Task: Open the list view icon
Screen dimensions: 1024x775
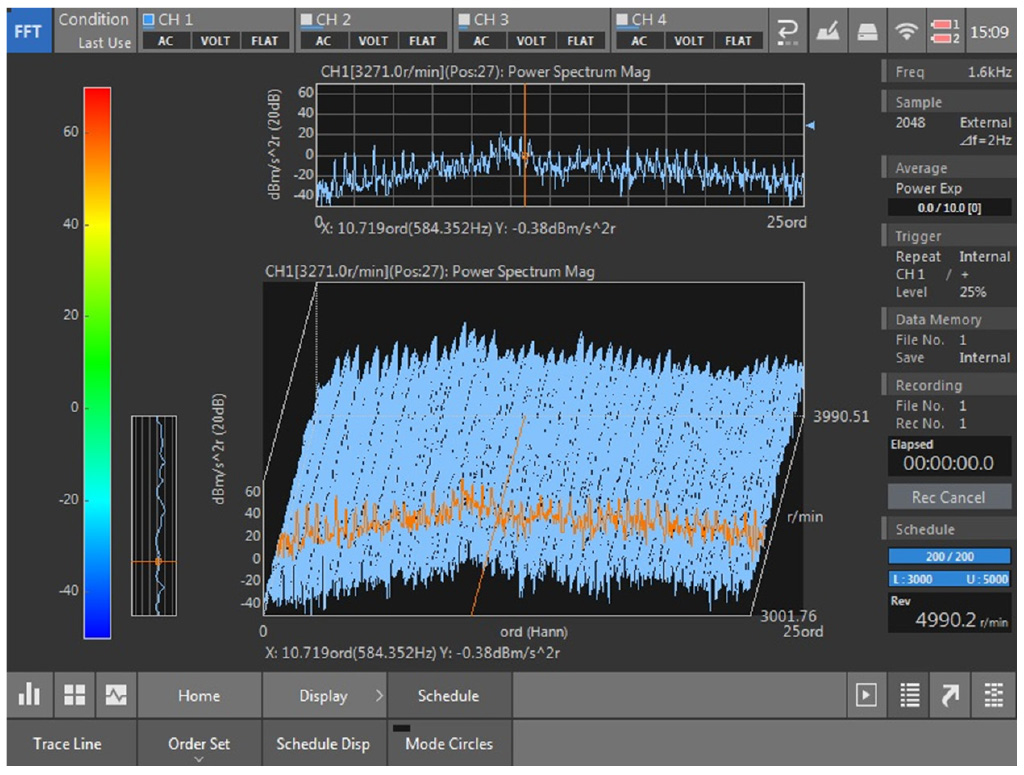Action: point(909,696)
